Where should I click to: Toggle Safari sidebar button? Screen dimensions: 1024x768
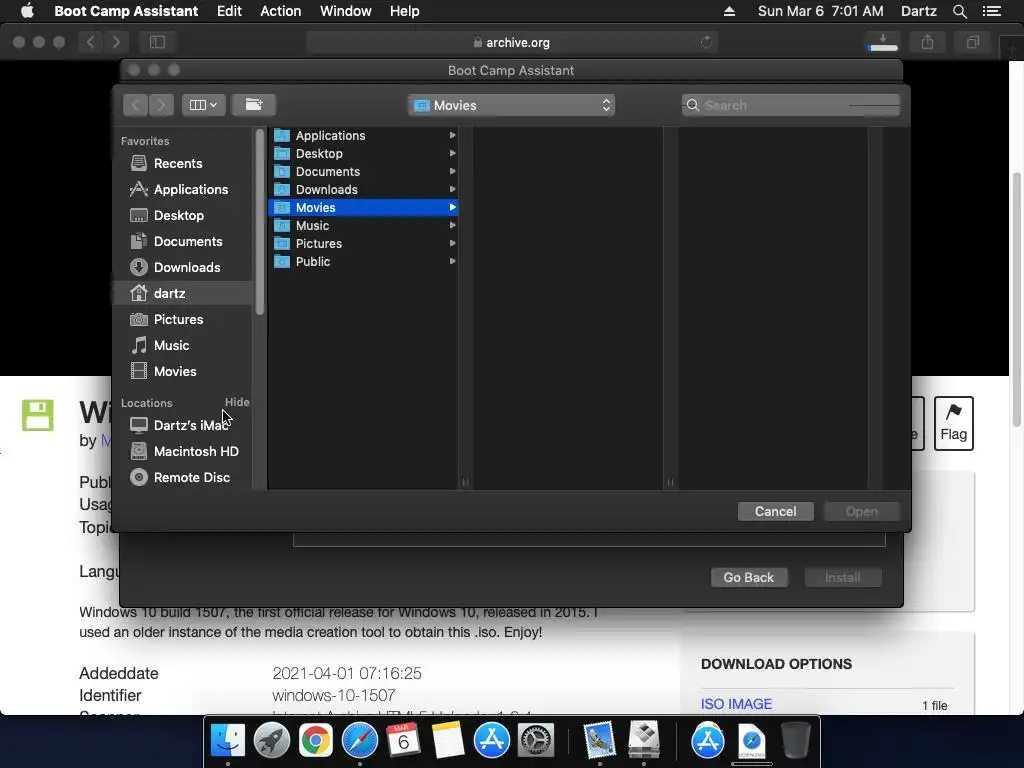(x=157, y=42)
